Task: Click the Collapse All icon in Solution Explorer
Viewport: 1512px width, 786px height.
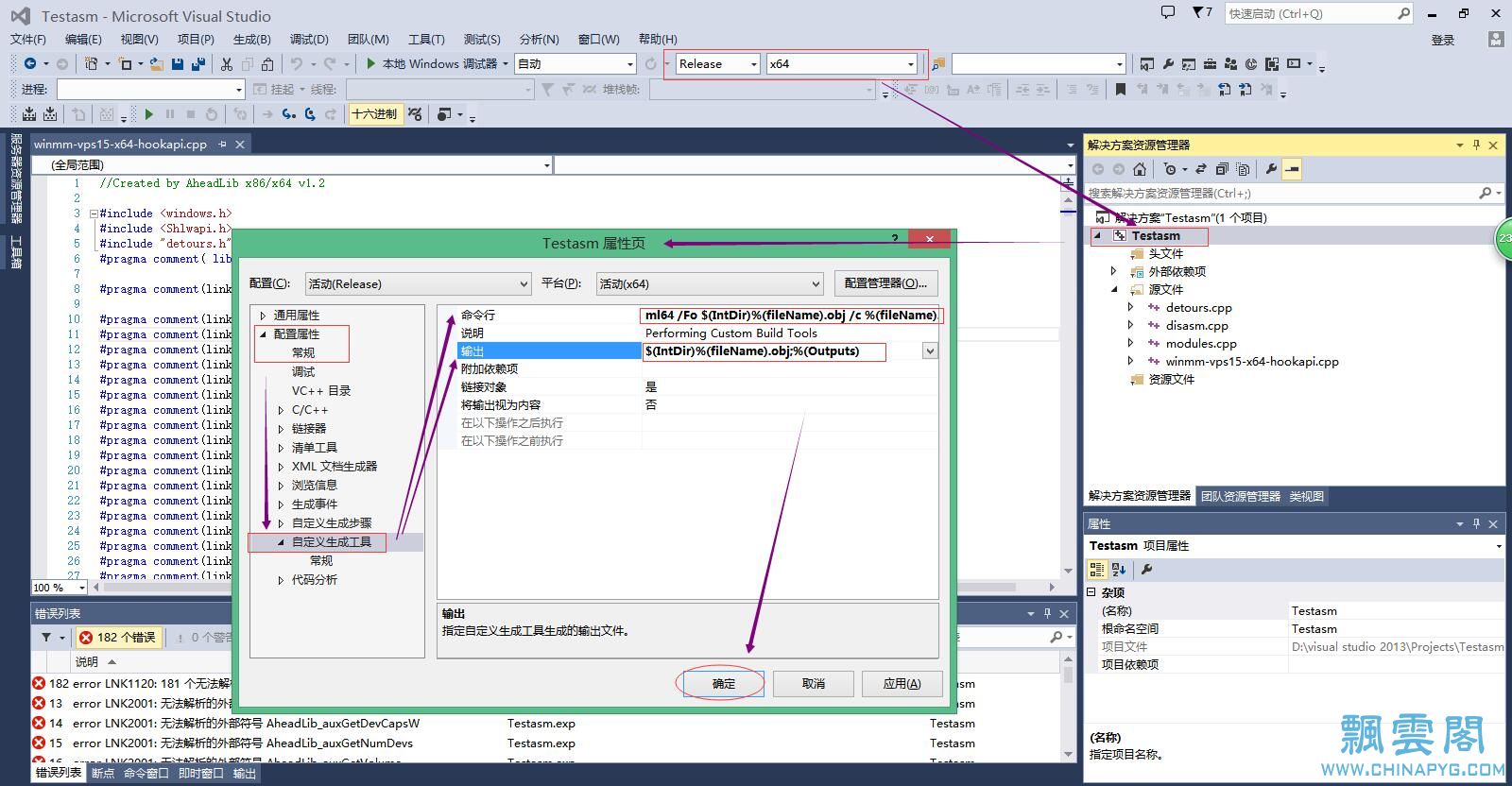Action: point(1222,169)
